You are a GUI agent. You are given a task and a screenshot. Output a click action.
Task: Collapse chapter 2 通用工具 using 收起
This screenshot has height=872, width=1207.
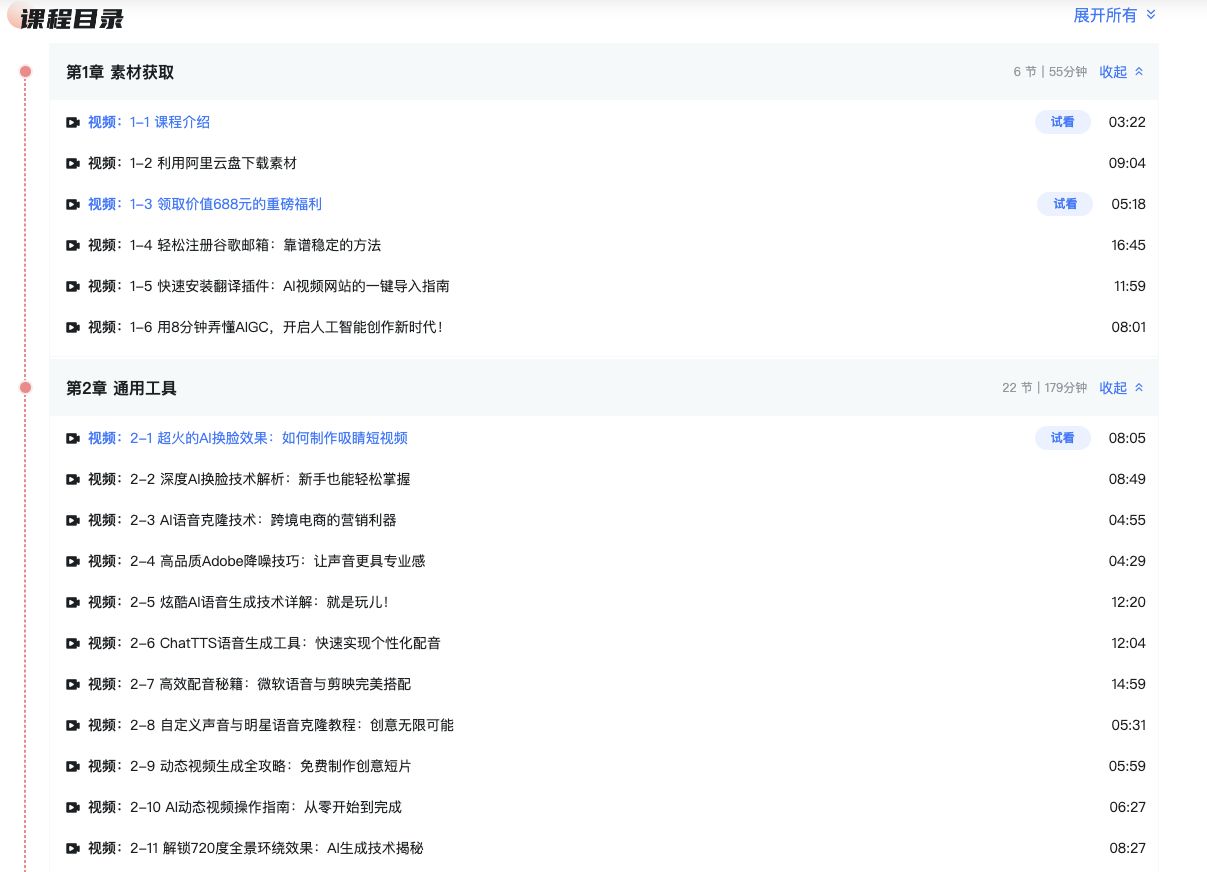click(1121, 388)
